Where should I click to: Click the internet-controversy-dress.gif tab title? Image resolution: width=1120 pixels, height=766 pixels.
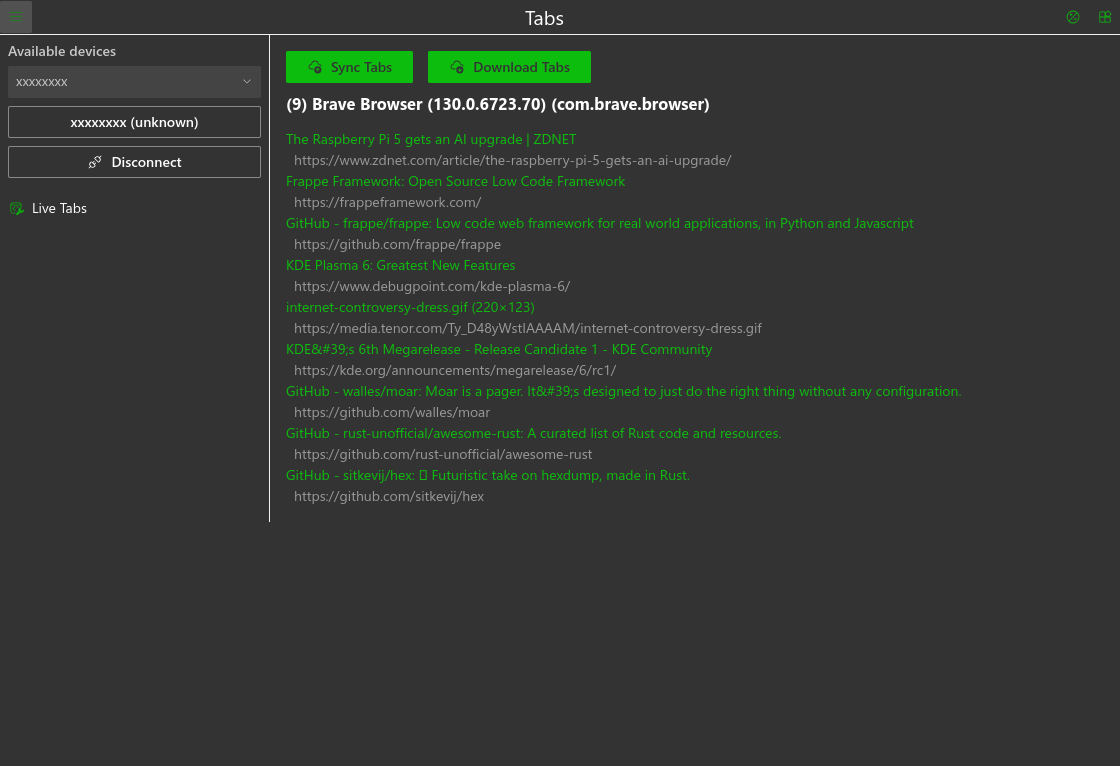point(410,307)
